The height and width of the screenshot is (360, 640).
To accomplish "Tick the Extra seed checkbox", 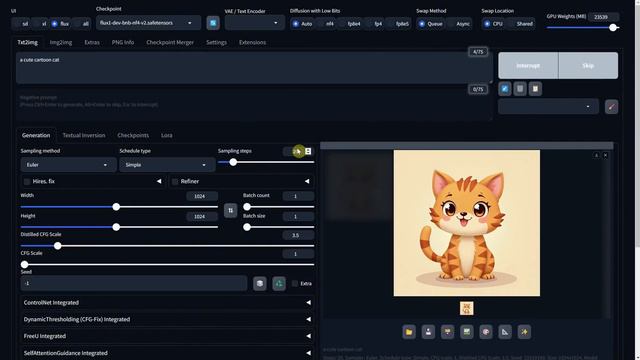I will (295, 284).
